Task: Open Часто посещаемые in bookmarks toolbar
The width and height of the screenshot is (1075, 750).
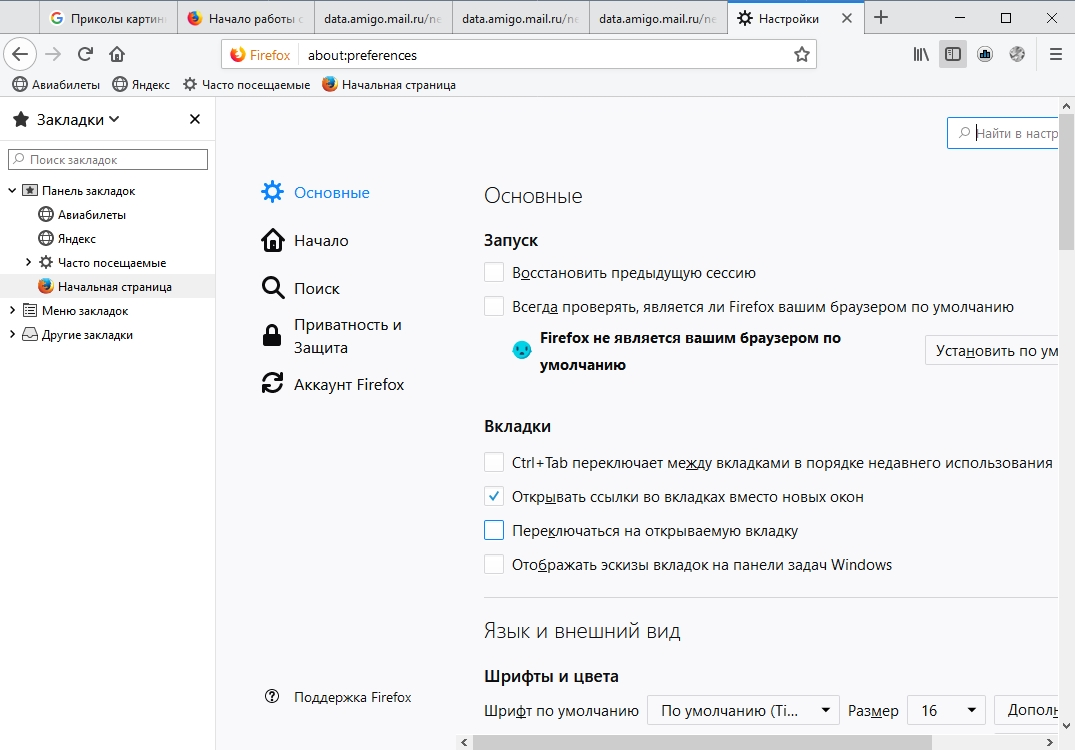Action: pyautogui.click(x=246, y=84)
